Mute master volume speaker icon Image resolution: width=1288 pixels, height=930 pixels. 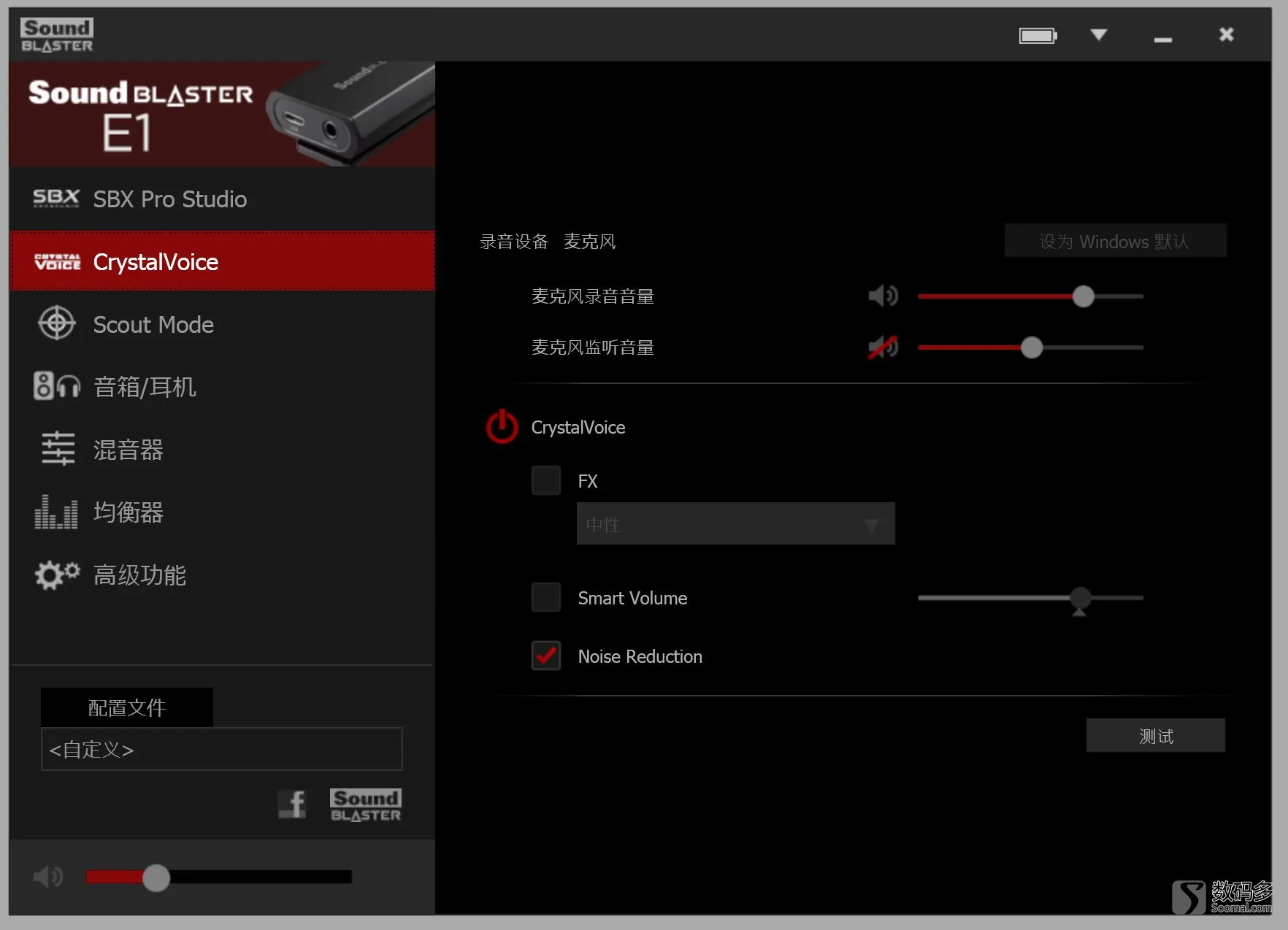(x=48, y=877)
